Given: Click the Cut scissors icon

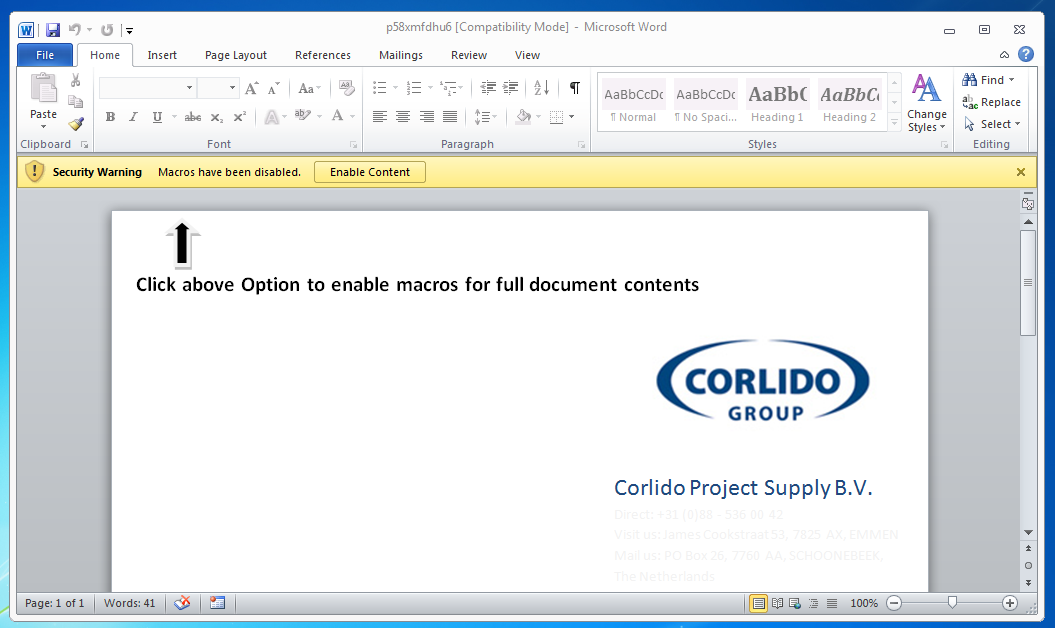Looking at the screenshot, I should (x=76, y=80).
